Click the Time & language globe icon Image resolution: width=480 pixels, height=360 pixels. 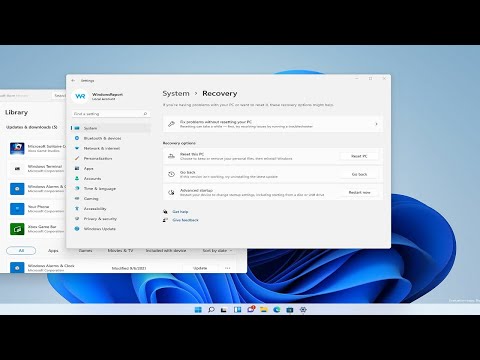pyautogui.click(x=77, y=188)
